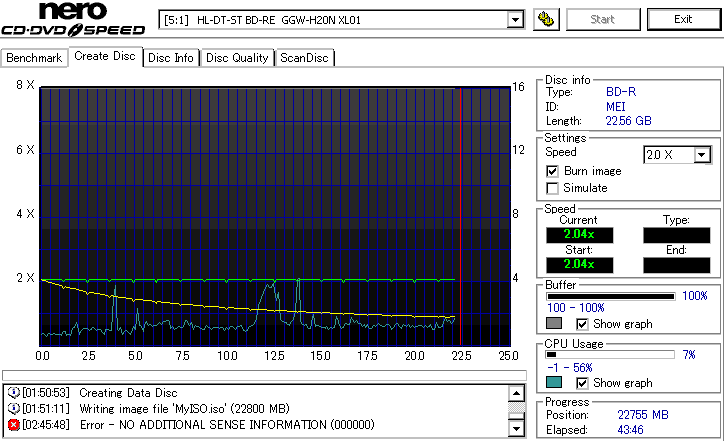Toggle the Burn image checkbox

[552, 171]
